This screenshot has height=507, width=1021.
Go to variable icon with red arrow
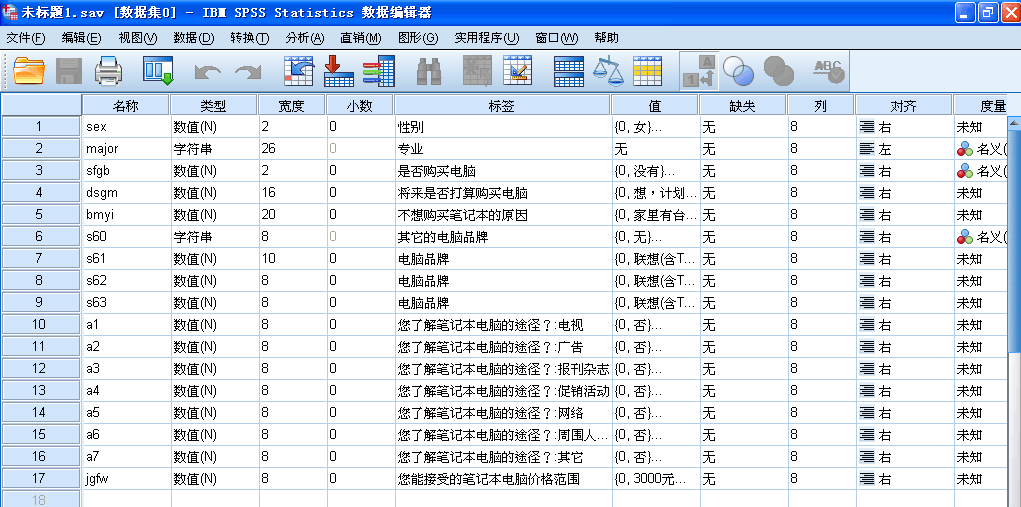click(339, 70)
